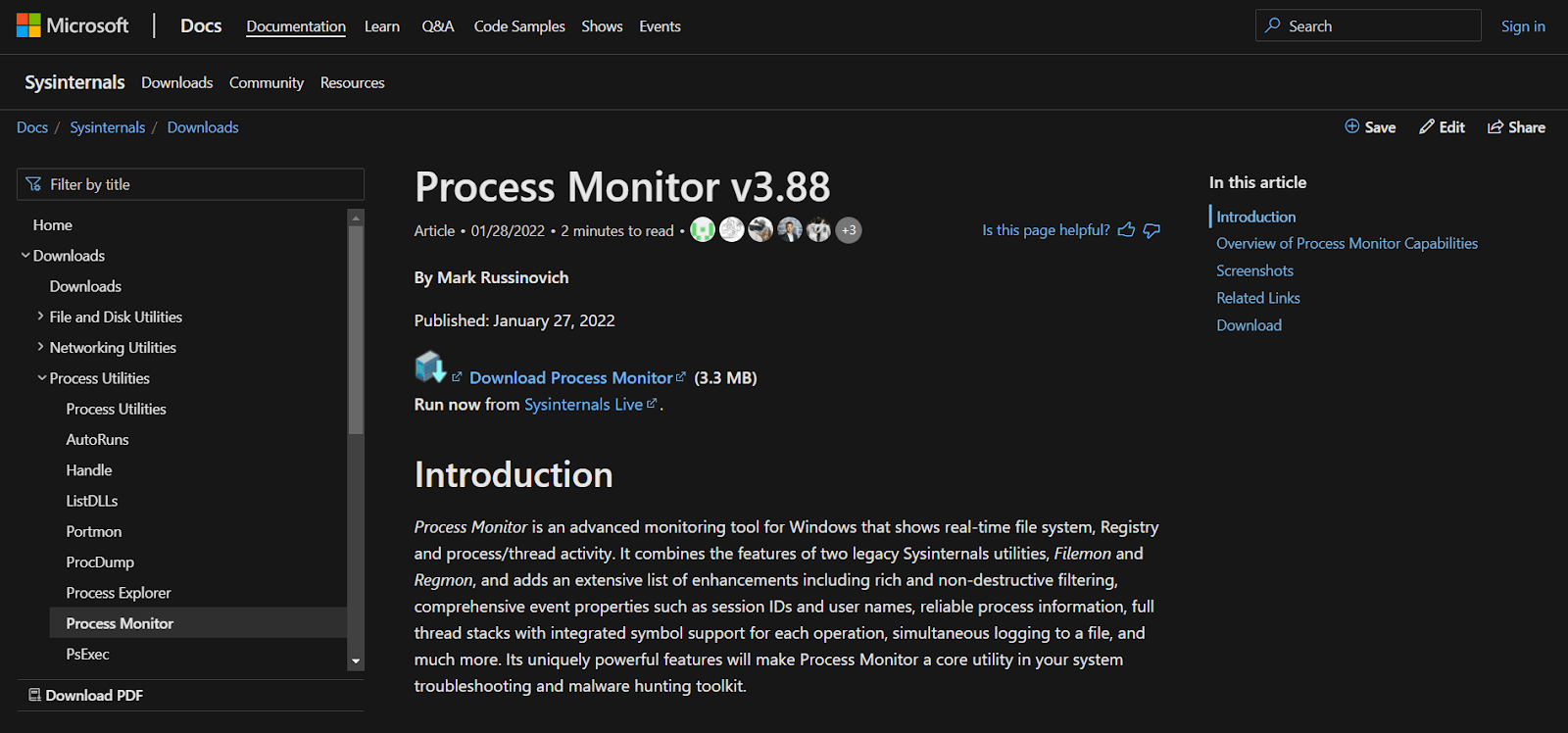Open the Documentation tab
Screen dimensions: 1568x733
point(296,26)
